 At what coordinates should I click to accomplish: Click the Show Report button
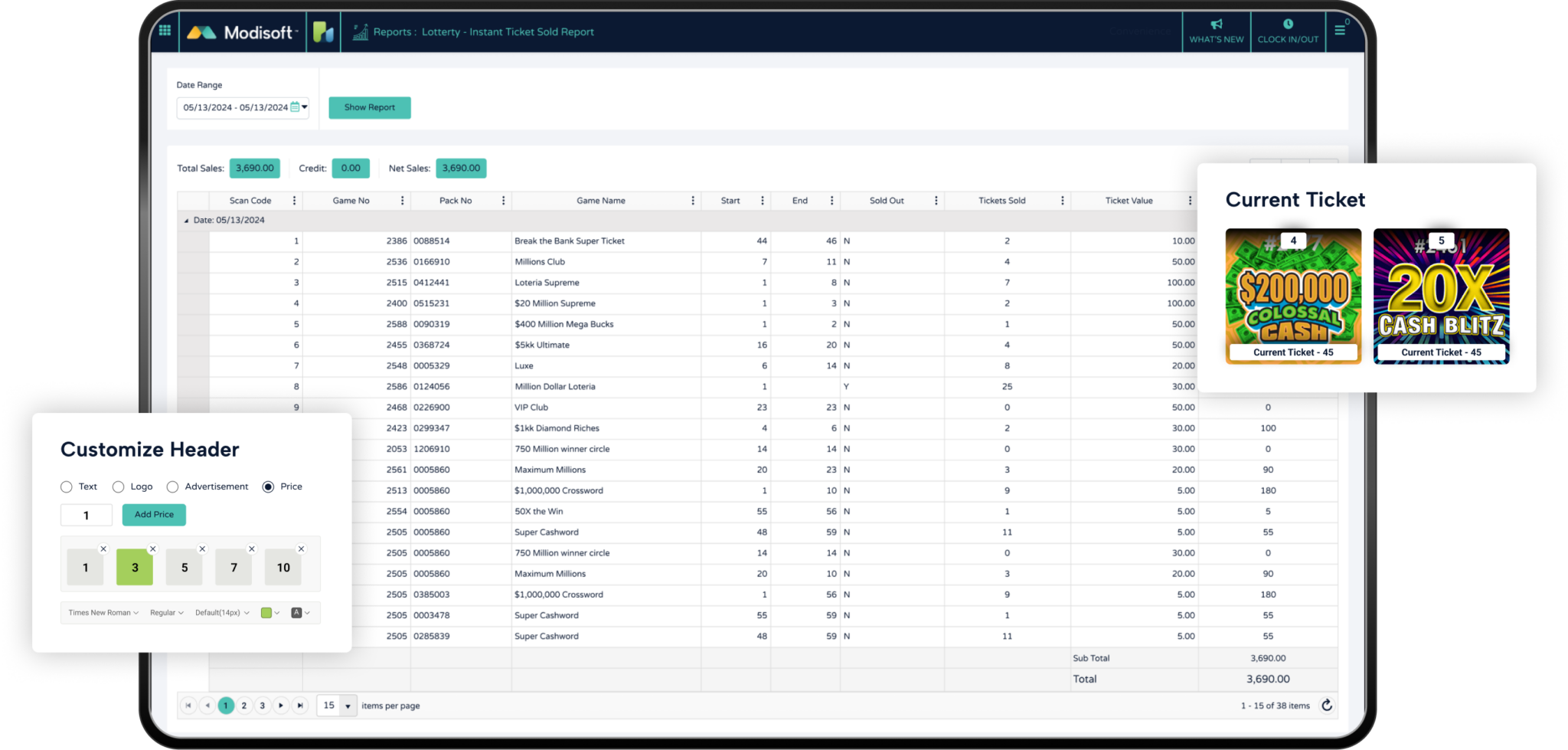coord(370,108)
